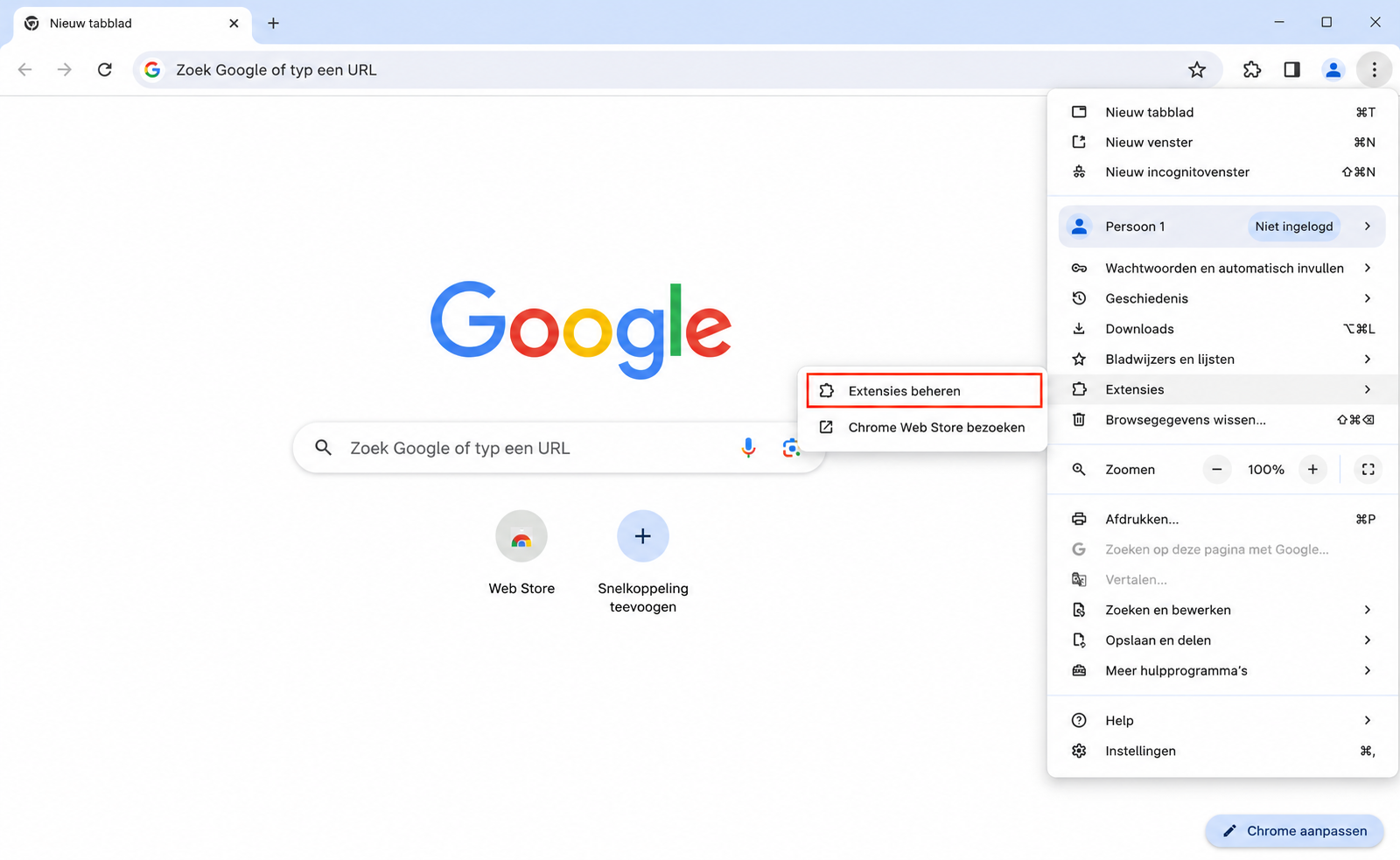
Task: Click the forward navigation arrow
Action: point(65,70)
